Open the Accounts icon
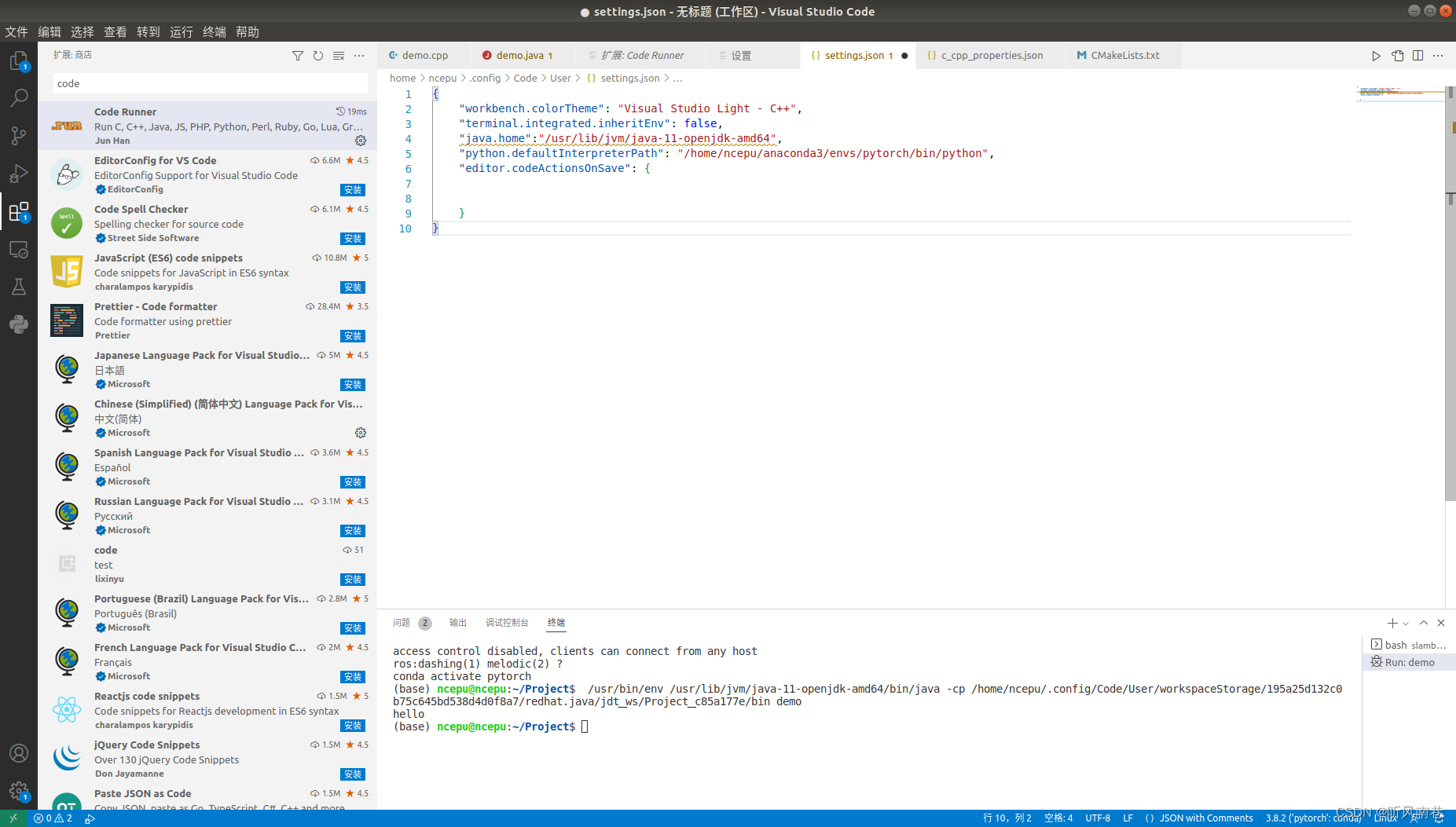The width and height of the screenshot is (1456, 827). click(19, 753)
